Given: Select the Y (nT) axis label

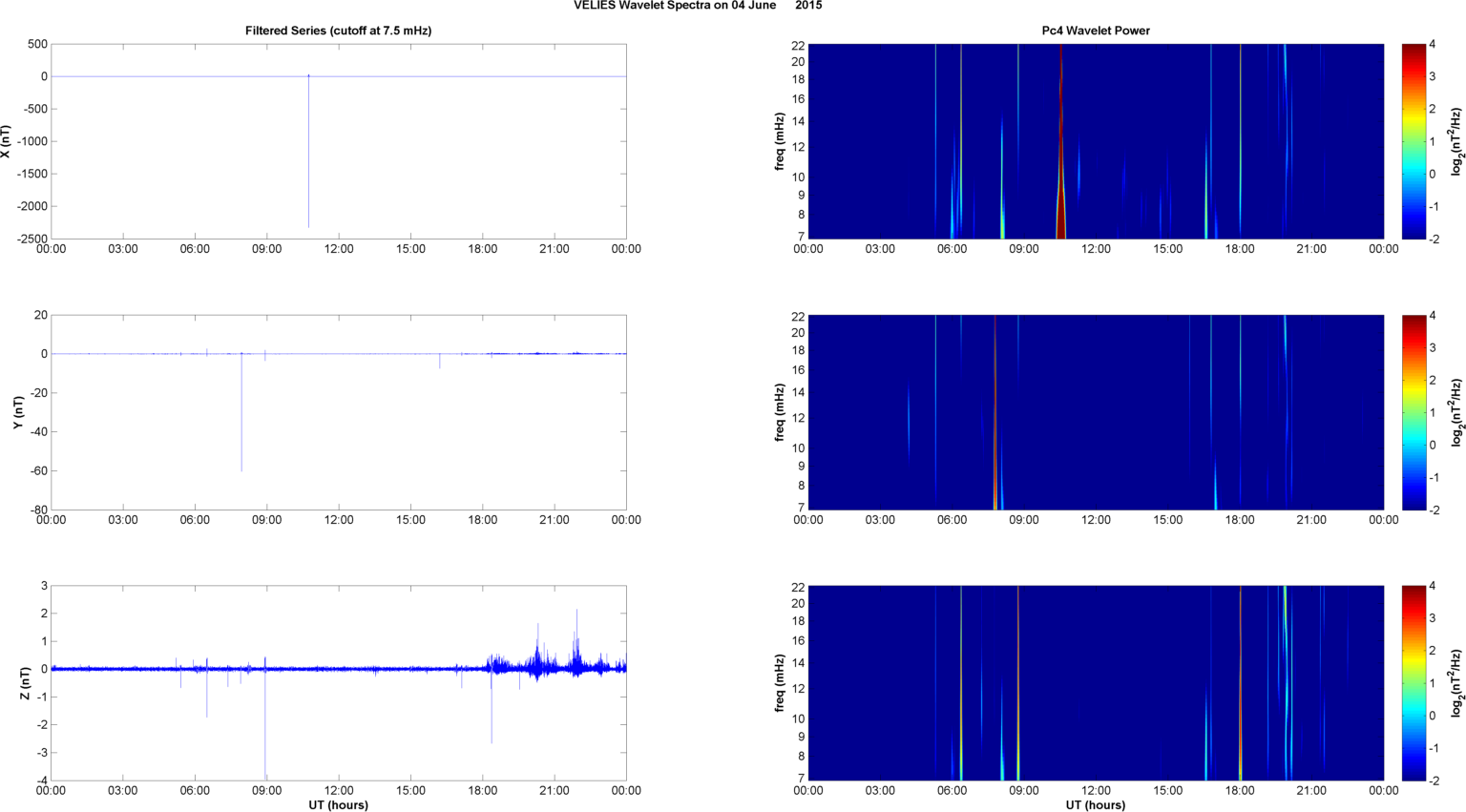Looking at the screenshot, I should (18, 412).
